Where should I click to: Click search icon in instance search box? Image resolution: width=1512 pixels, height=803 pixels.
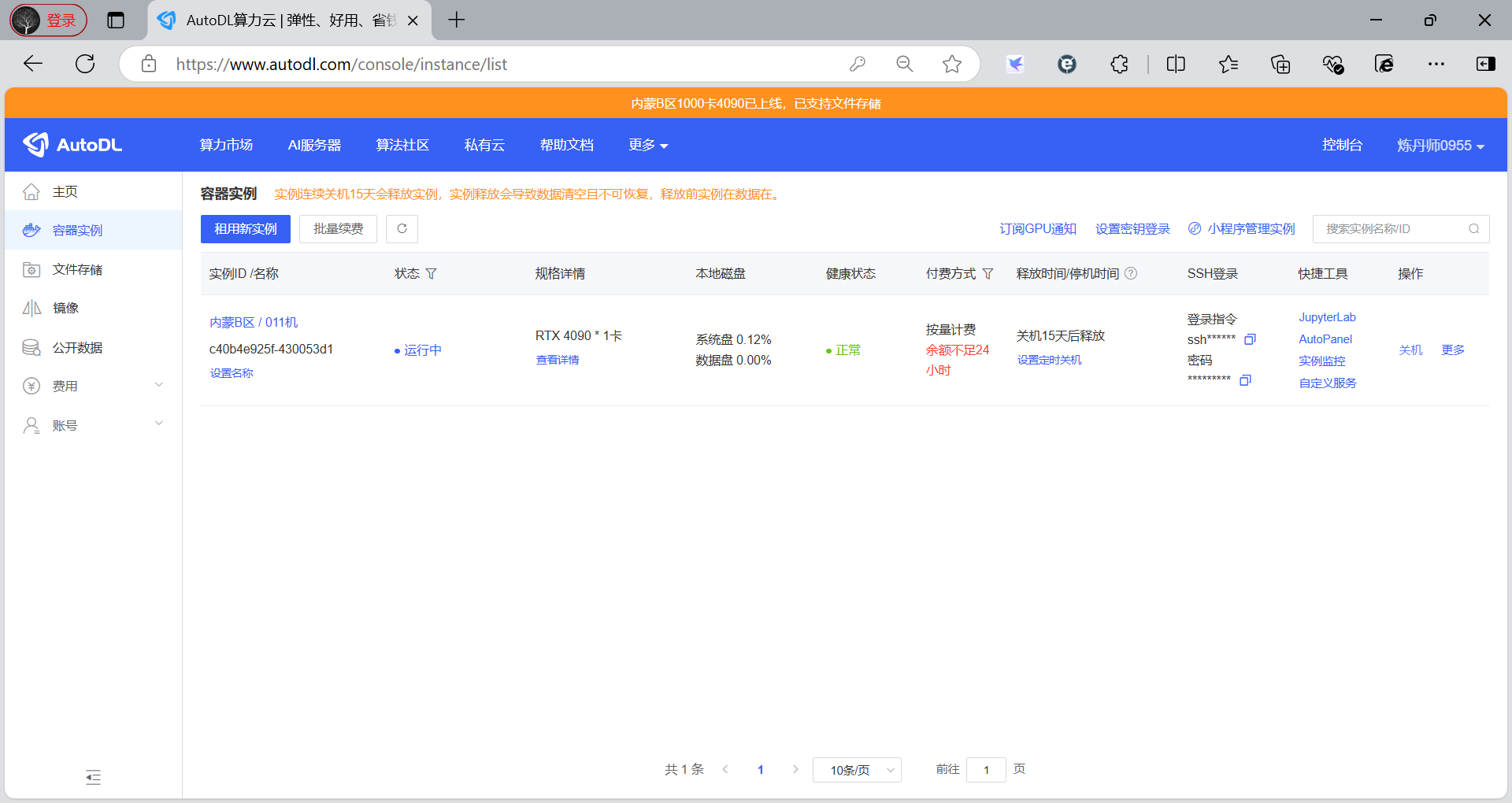click(x=1473, y=228)
